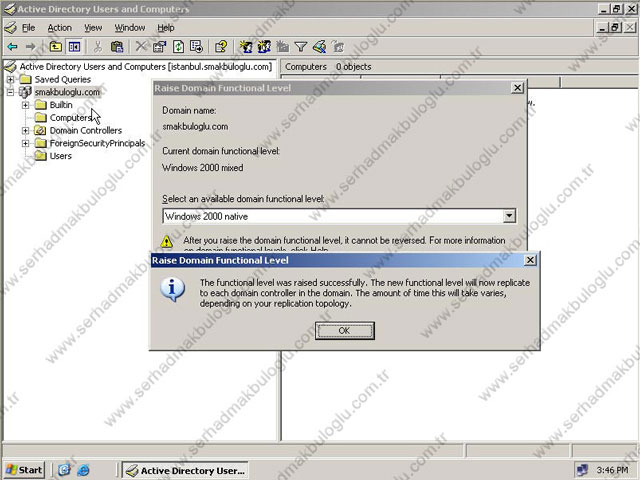Click the Create new user toolbar icon
Screen dimensions: 640x480
click(245, 47)
